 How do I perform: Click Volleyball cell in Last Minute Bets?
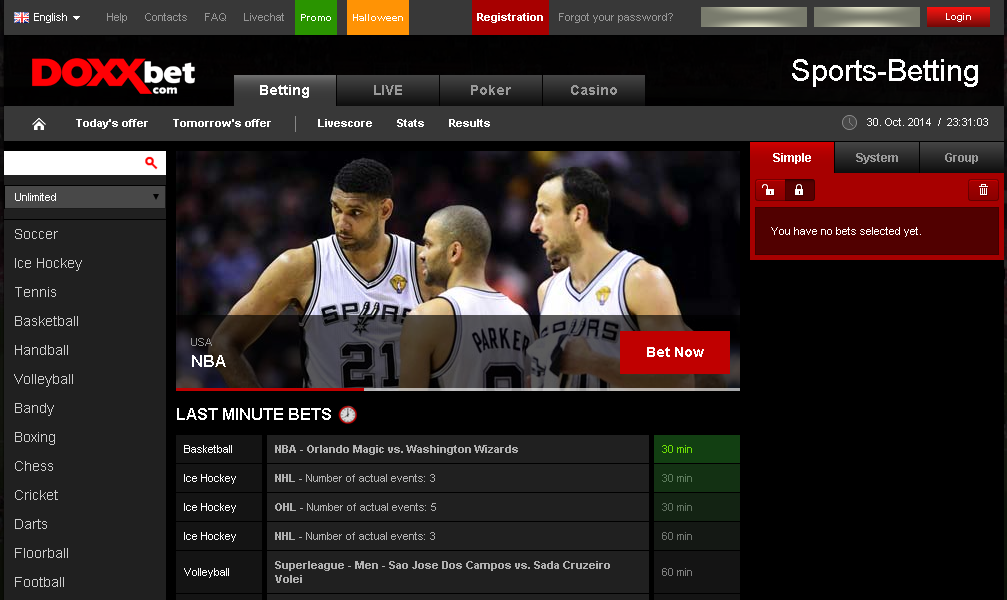click(219, 572)
